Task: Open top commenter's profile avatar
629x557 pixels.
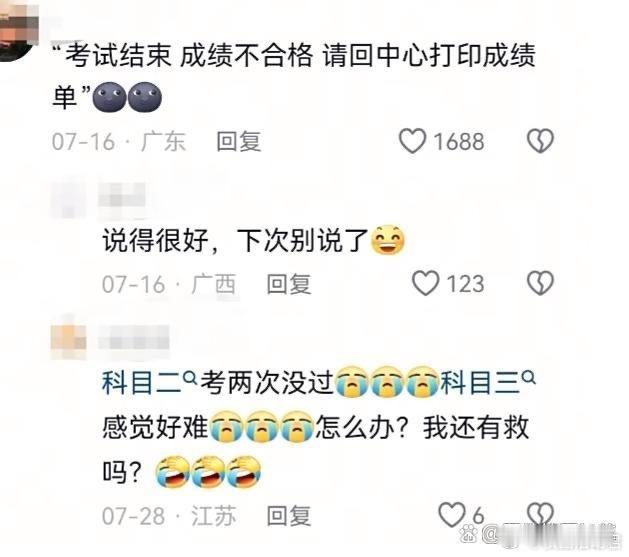Action: click(x=18, y=30)
